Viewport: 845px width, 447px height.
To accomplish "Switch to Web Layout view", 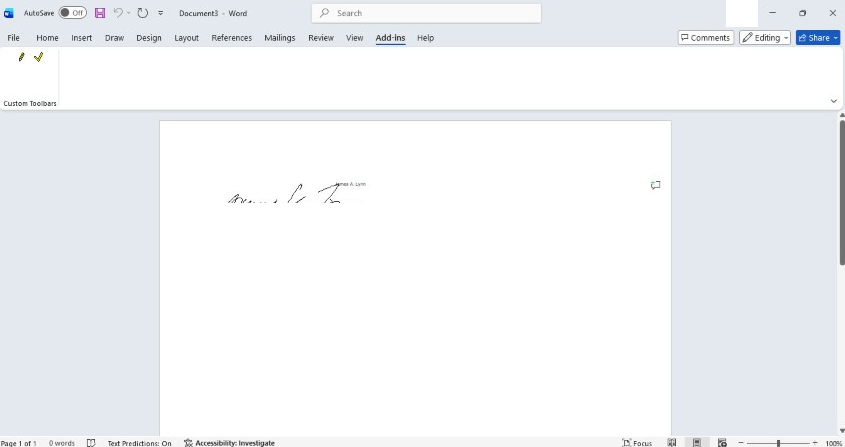I will coord(722,443).
